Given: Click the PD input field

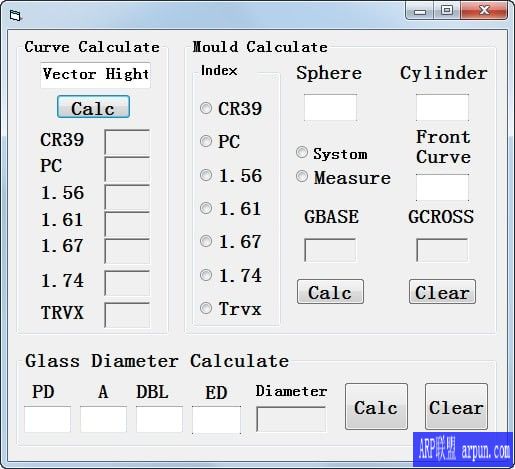Looking at the screenshot, I should (47, 419).
